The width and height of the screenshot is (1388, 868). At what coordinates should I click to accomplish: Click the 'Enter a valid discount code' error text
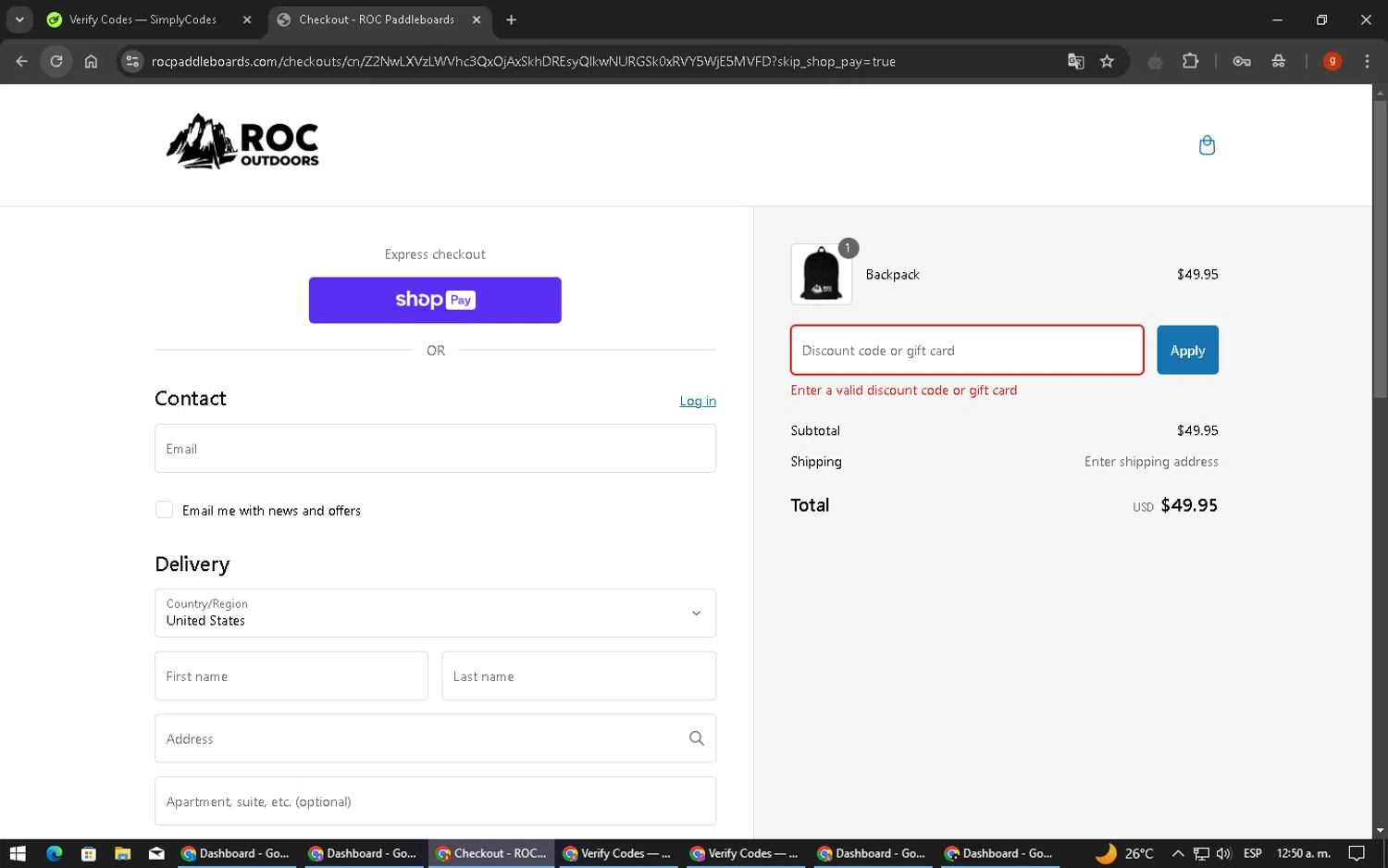pos(903,391)
